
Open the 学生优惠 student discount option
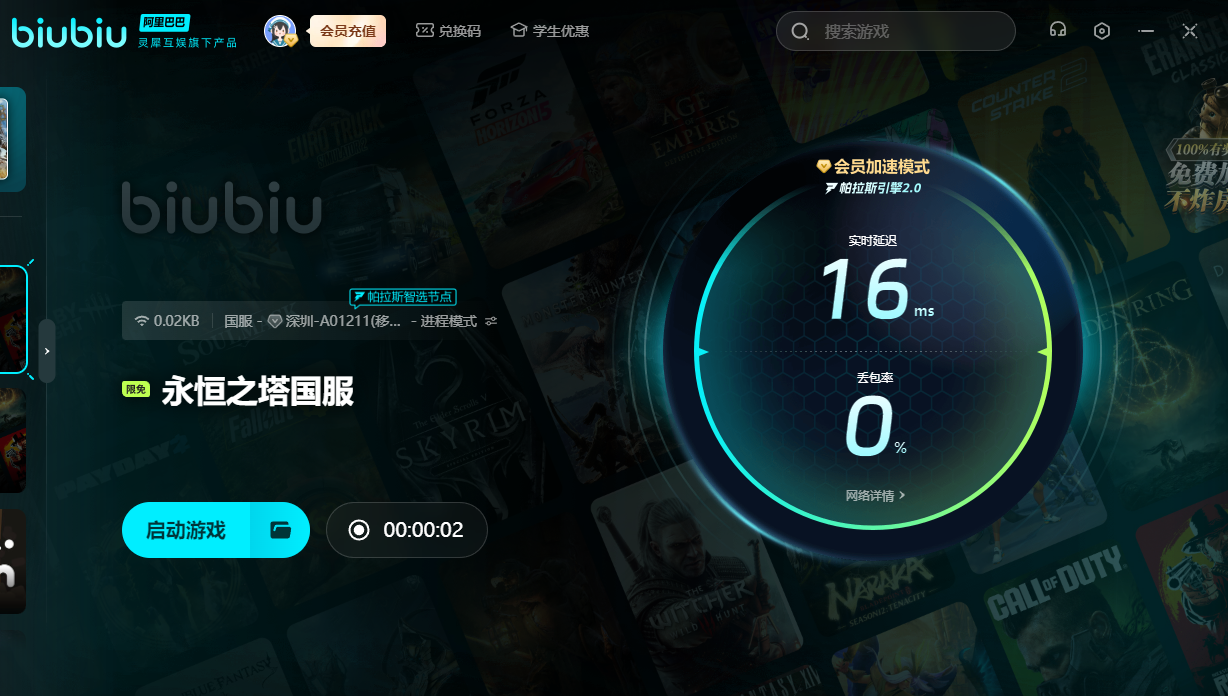point(549,31)
